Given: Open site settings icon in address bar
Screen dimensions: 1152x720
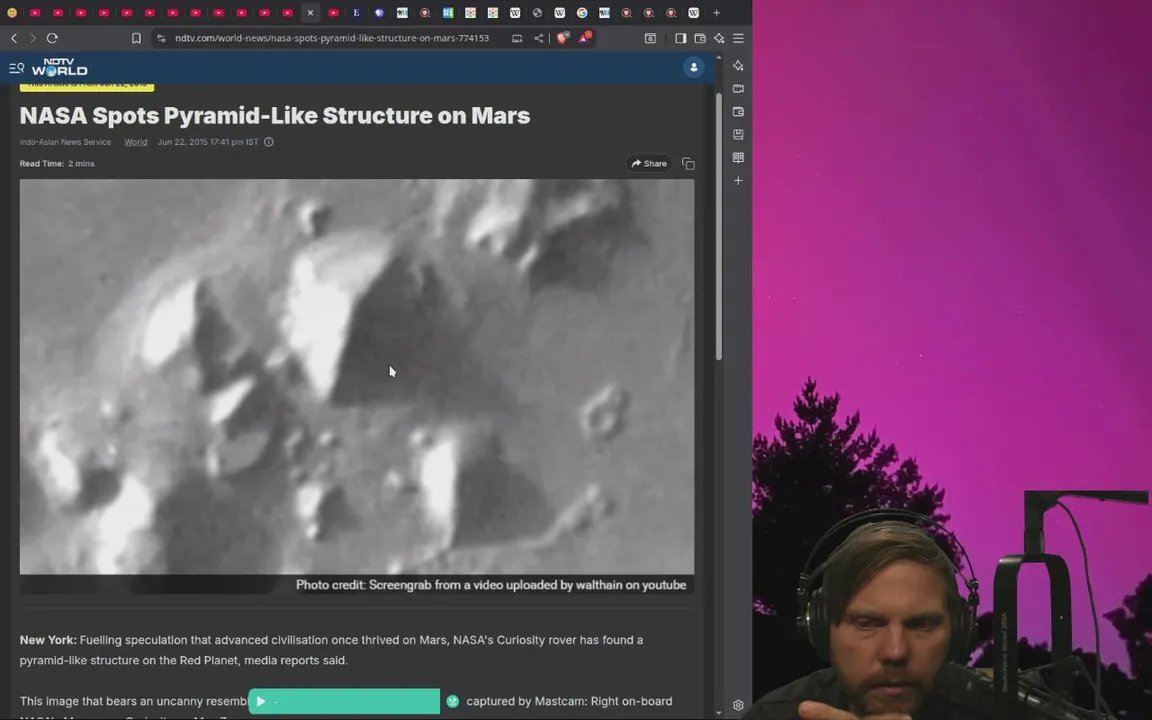Looking at the screenshot, I should point(162,38).
